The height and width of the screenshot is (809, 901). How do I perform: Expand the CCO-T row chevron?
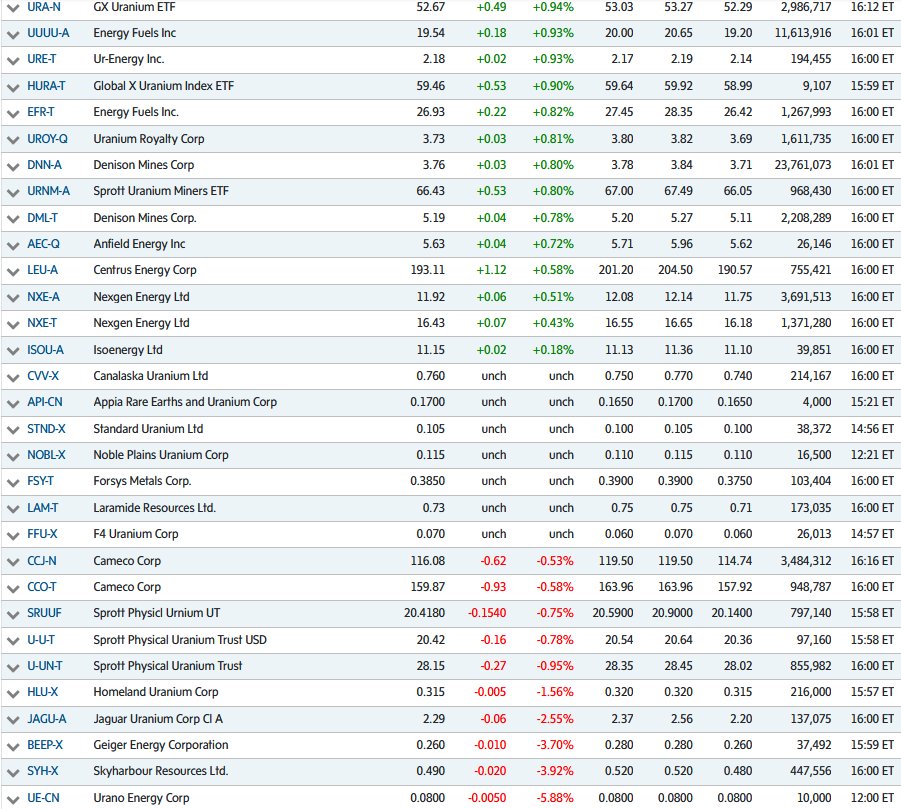(x=13, y=588)
